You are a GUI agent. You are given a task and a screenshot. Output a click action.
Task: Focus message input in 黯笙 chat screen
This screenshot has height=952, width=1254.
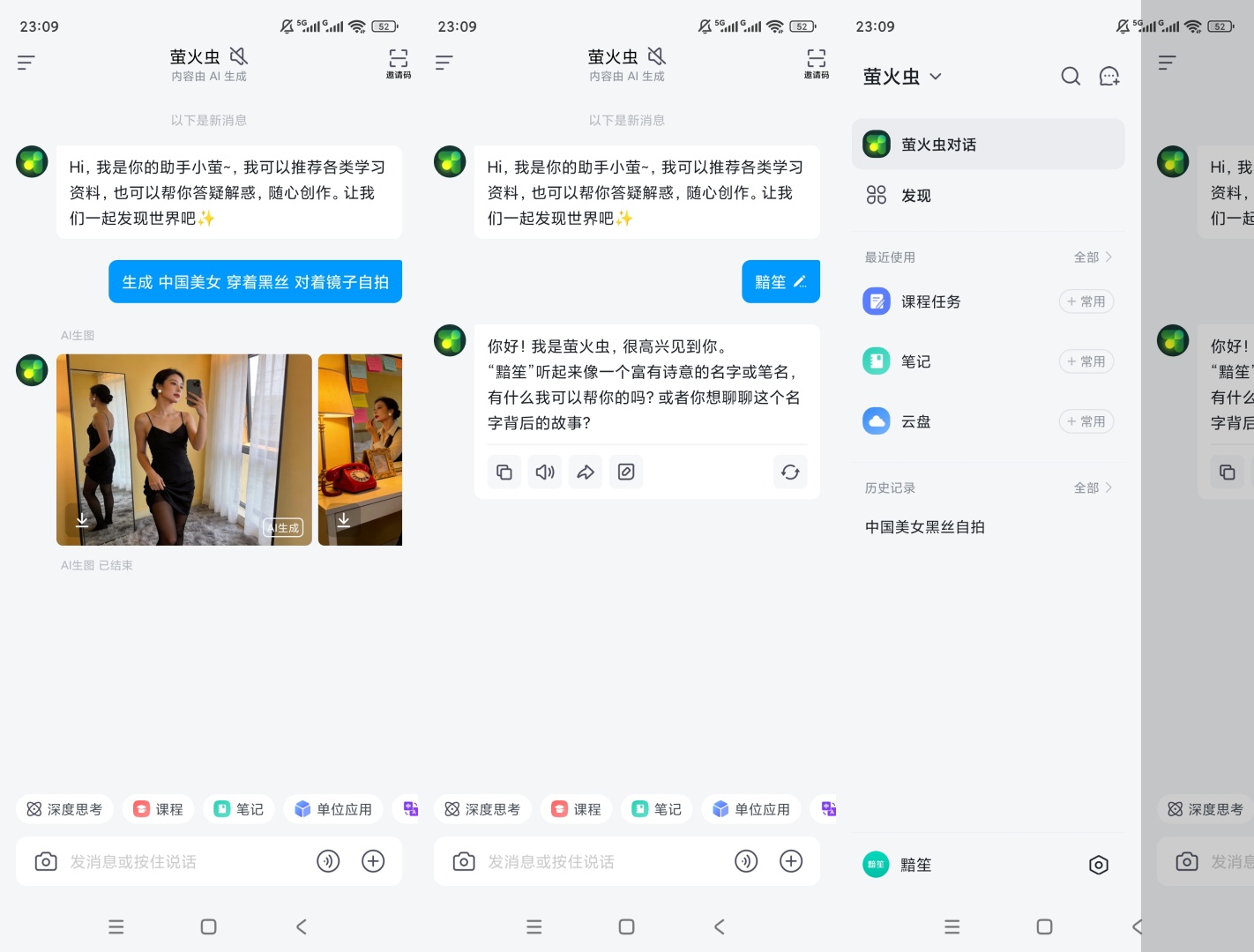click(551, 861)
